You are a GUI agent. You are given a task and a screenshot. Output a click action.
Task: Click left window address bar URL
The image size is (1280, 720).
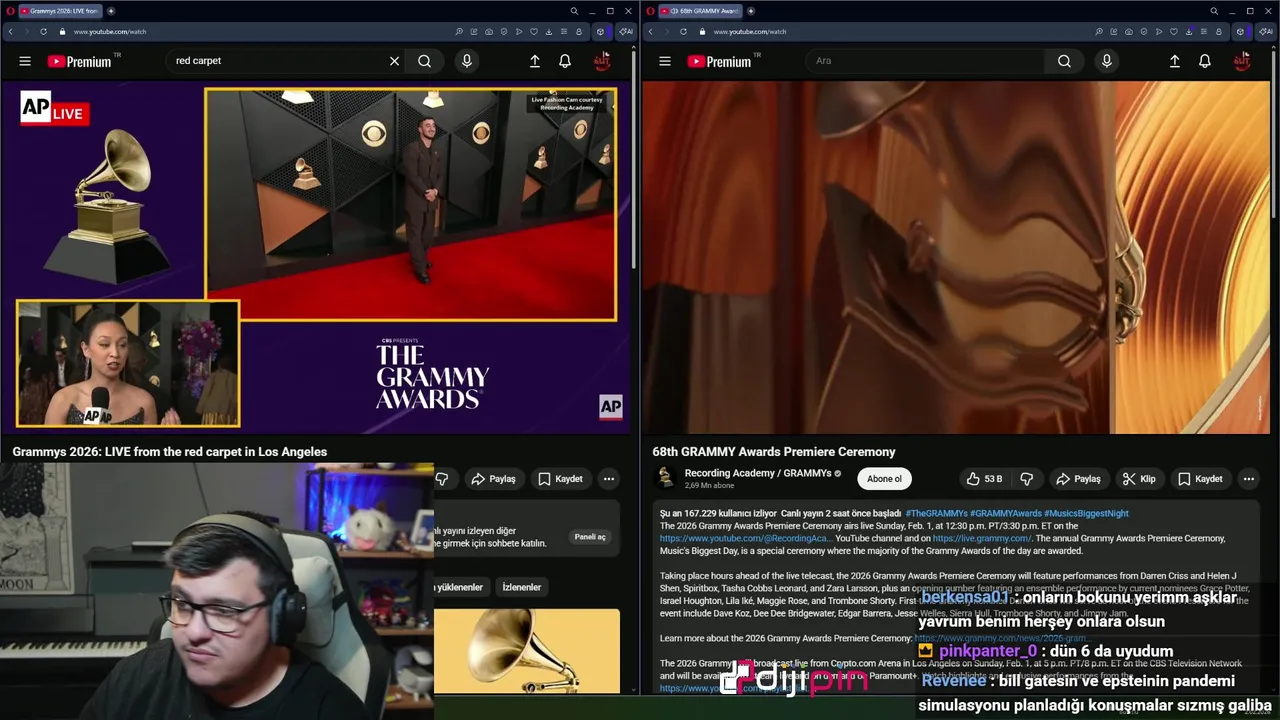click(110, 31)
